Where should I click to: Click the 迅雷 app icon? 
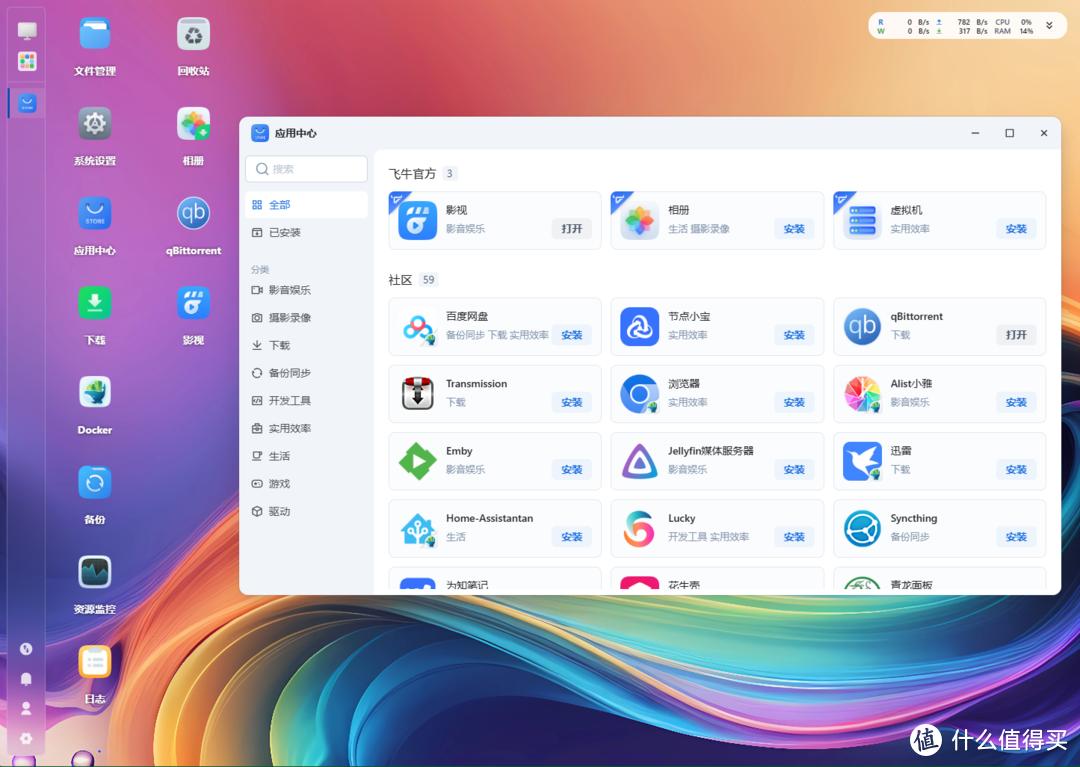[x=862, y=461]
